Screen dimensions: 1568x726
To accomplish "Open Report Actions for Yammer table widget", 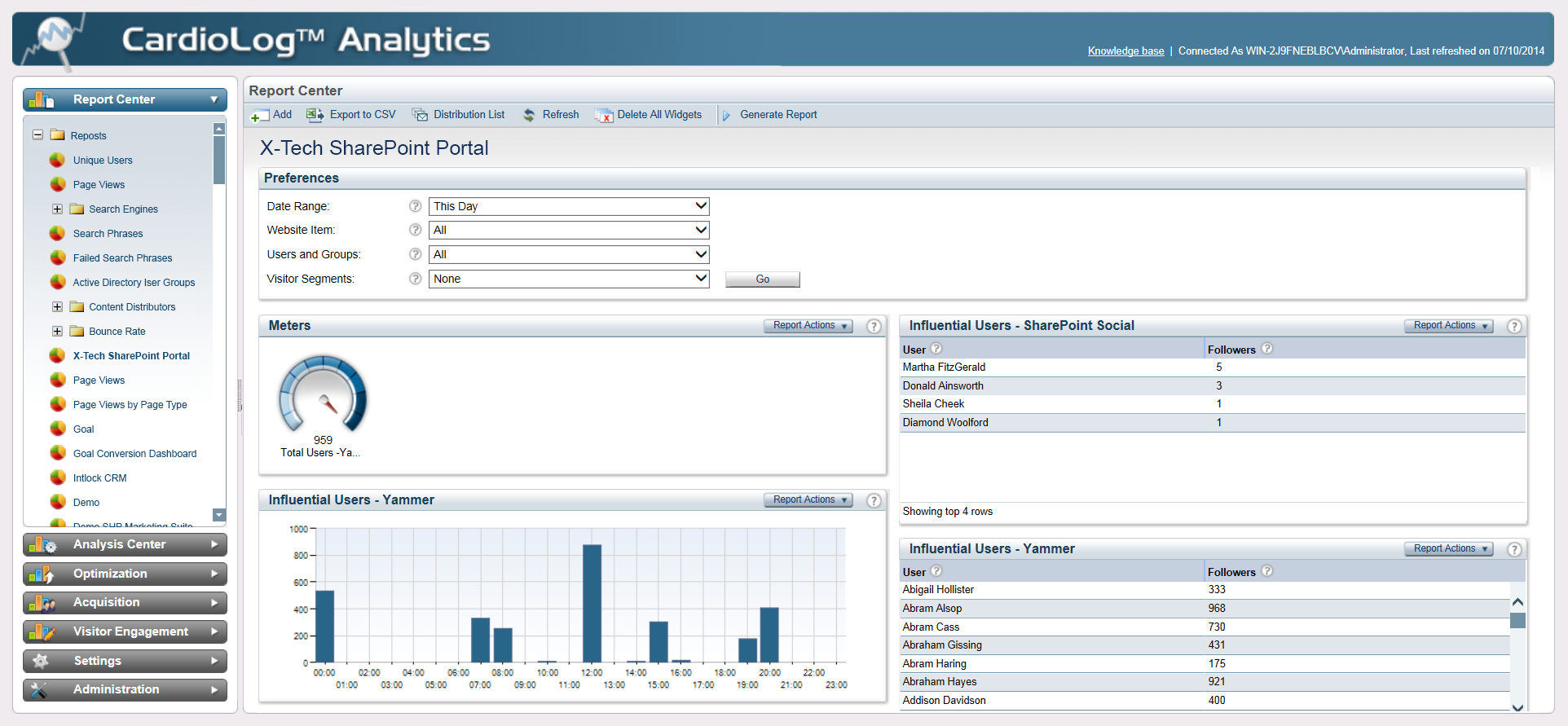I will (x=1448, y=549).
